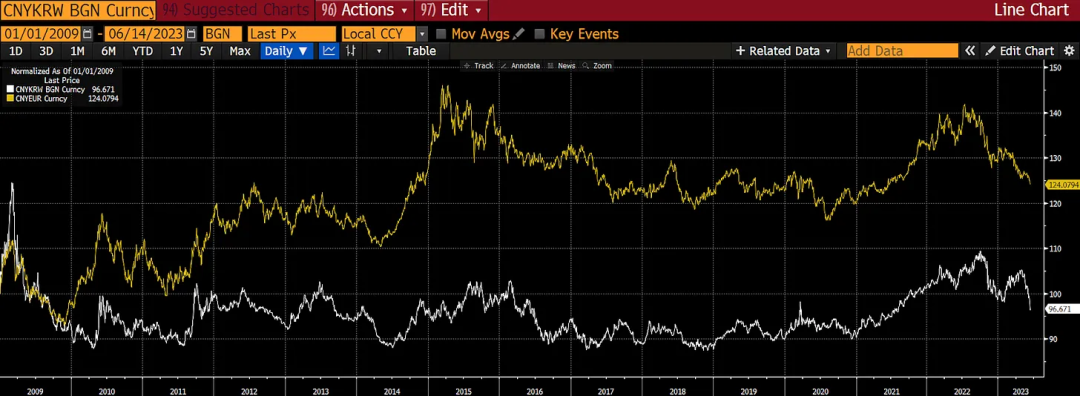The height and width of the screenshot is (396, 1080).
Task: Open the end date calendar picker icon
Action: pos(191,34)
